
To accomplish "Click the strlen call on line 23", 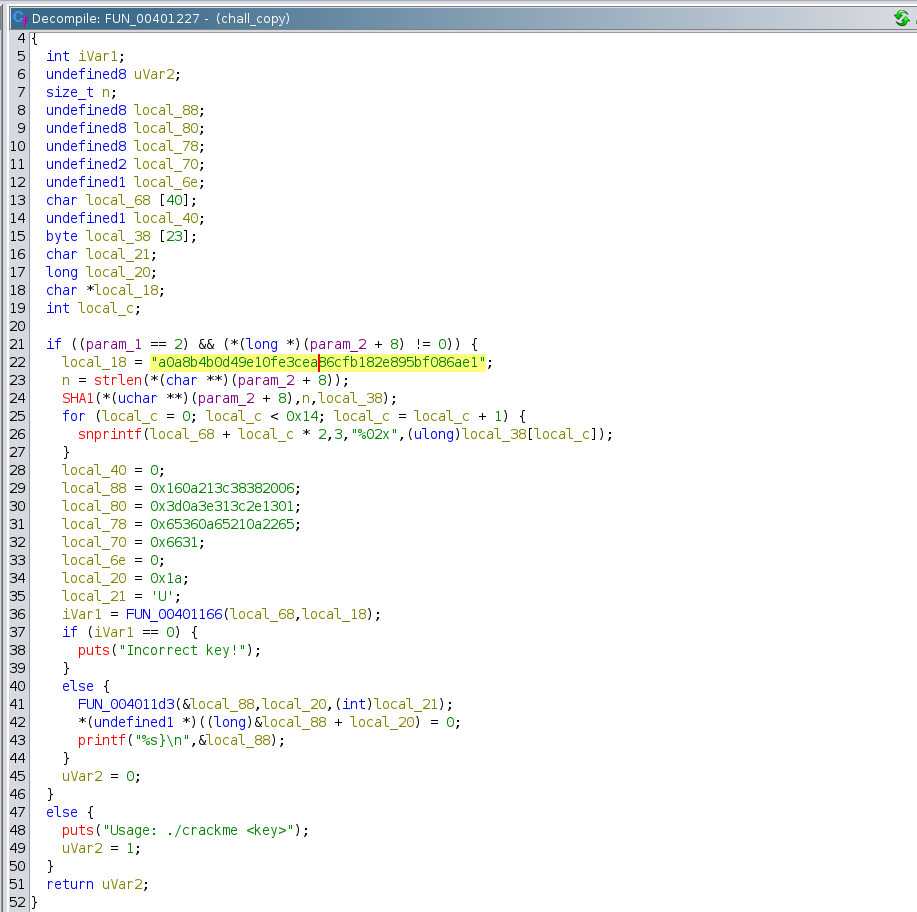I will coord(118,380).
